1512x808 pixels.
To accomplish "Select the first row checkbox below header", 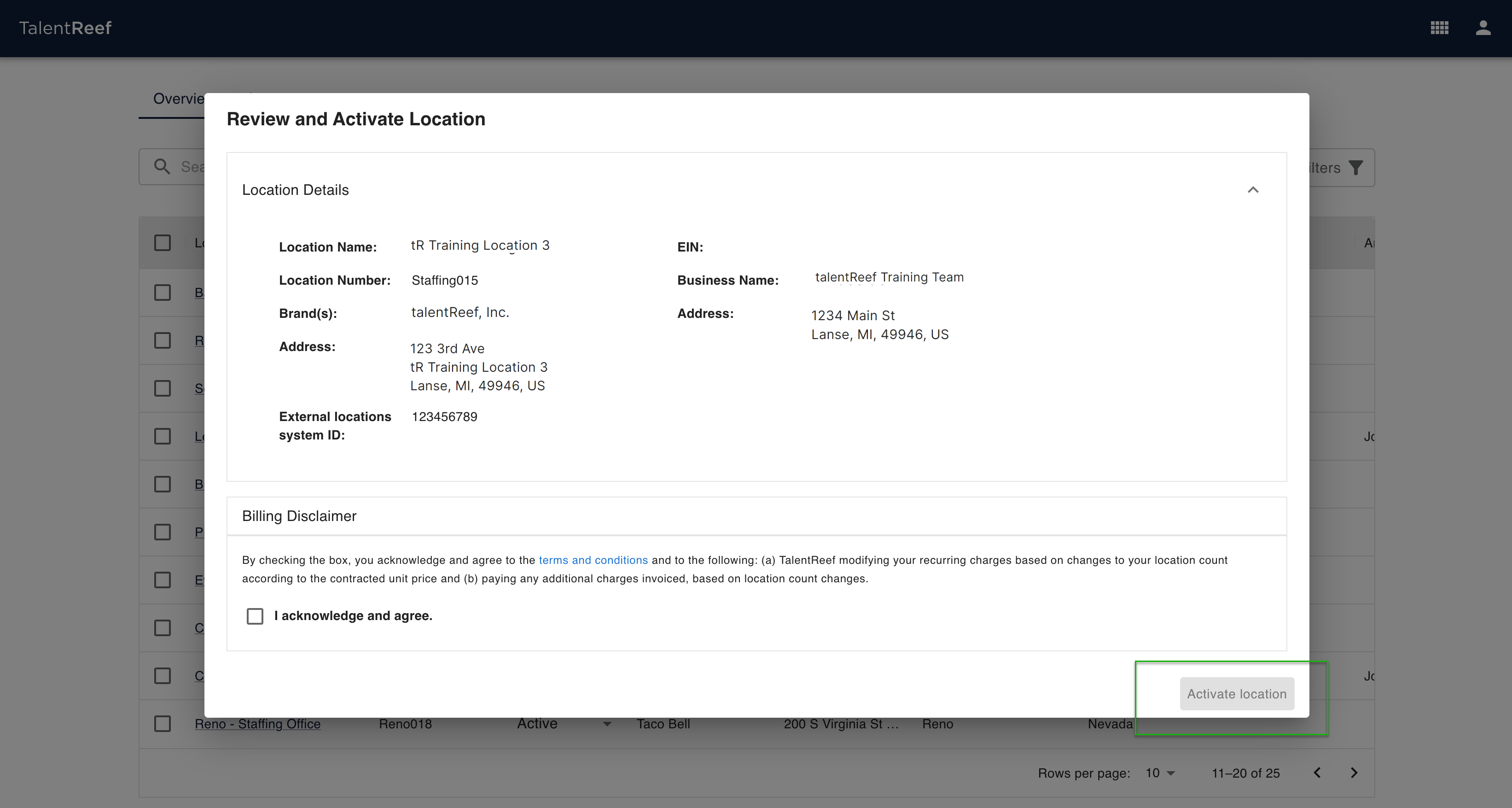I will (x=163, y=293).
